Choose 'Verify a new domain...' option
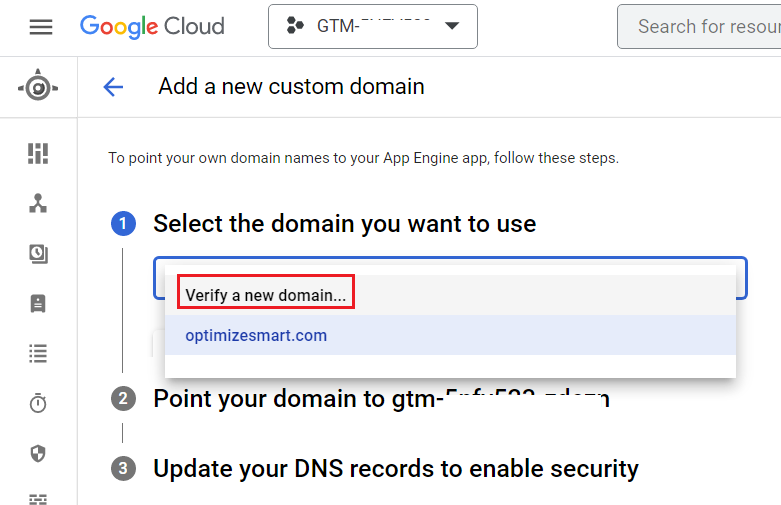Screen dimensions: 781x505 pos(266,296)
